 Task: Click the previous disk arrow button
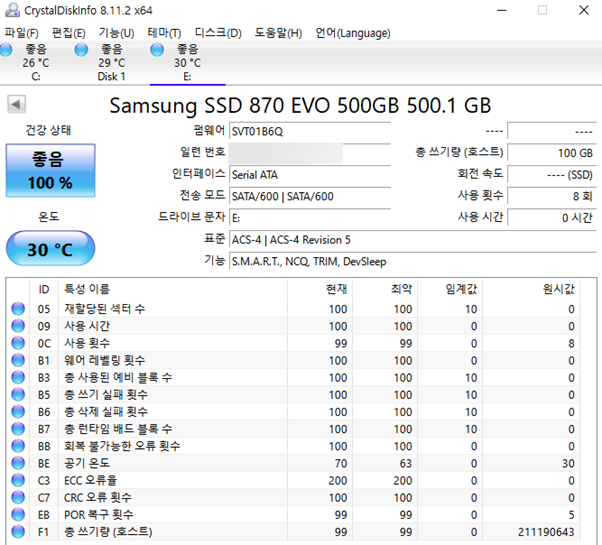pyautogui.click(x=17, y=104)
